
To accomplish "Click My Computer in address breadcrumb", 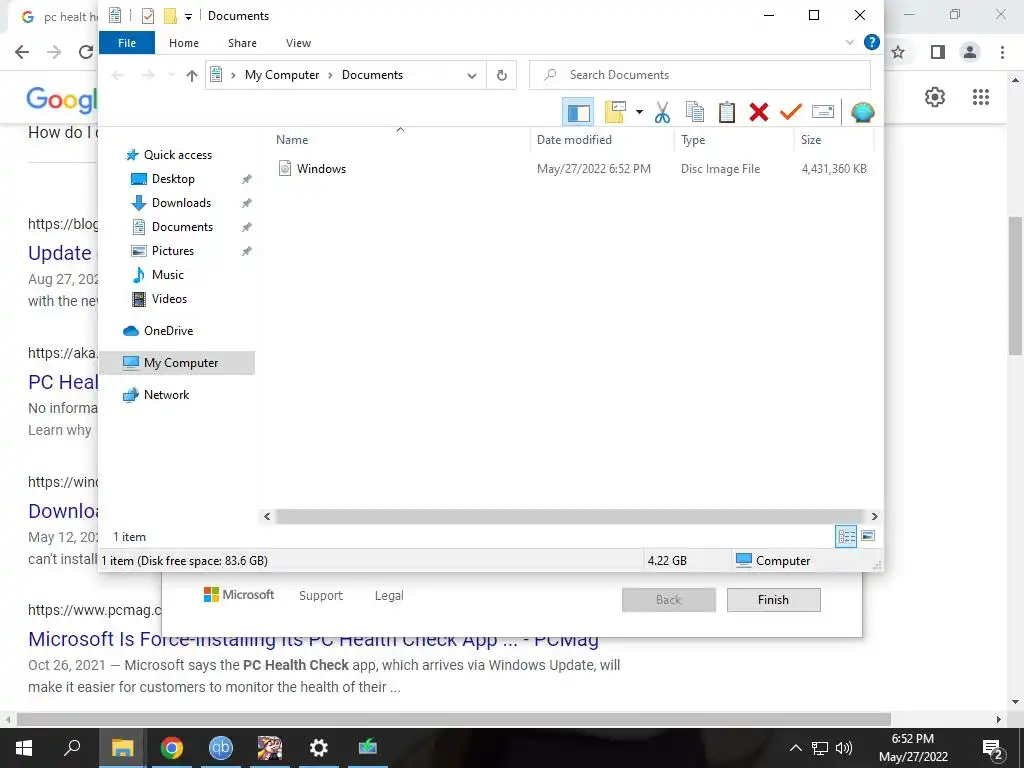I will (x=282, y=75).
